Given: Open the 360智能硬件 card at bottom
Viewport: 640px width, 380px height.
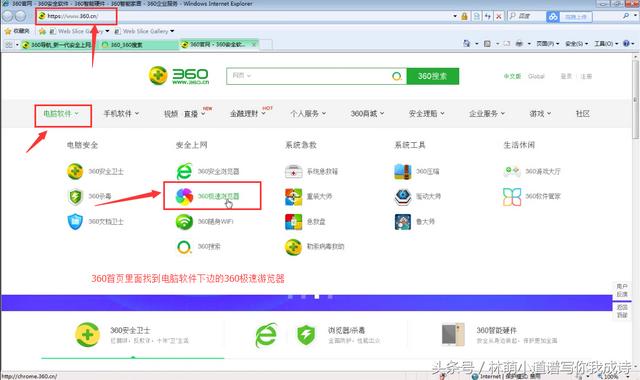Looking at the screenshot, I should (x=499, y=334).
